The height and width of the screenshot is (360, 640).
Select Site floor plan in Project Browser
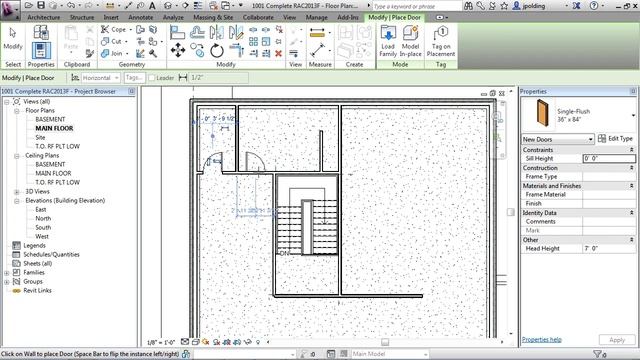click(x=40, y=138)
